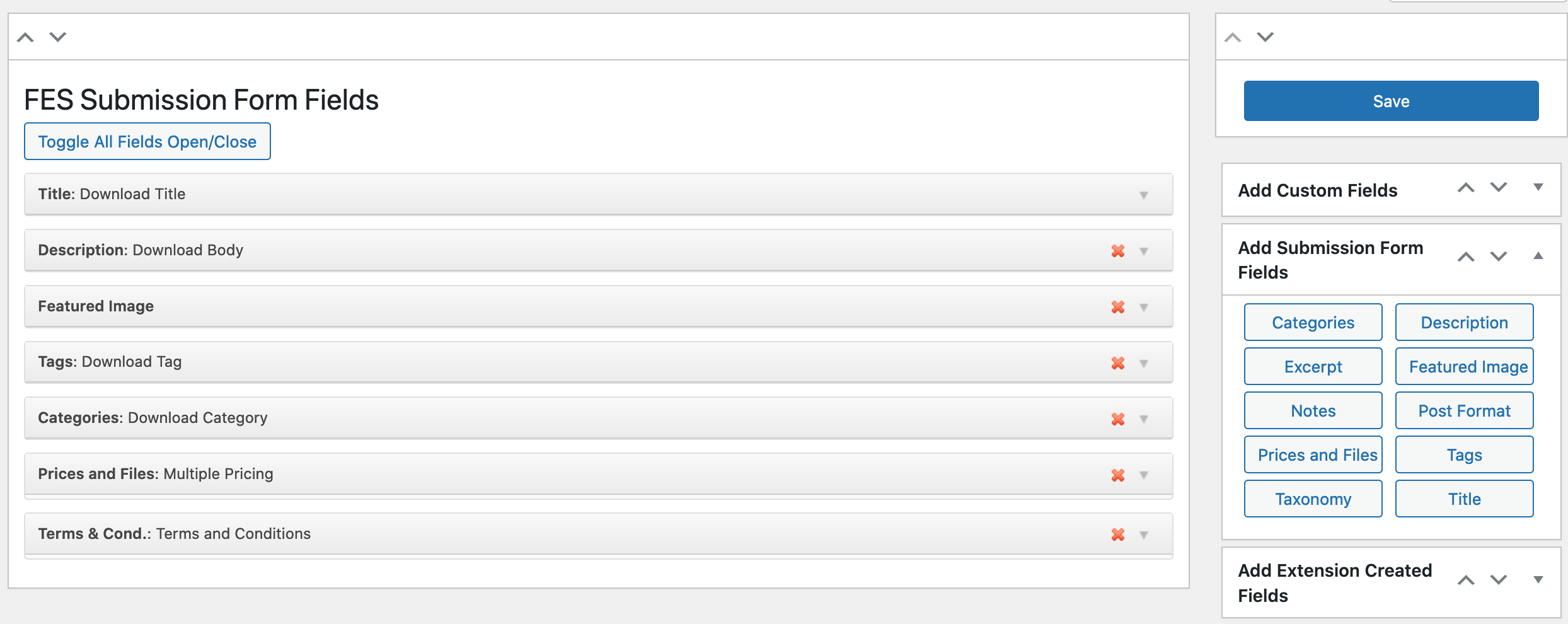The image size is (1568, 624).
Task: Move Add Custom Fields panel up
Action: tap(1466, 188)
